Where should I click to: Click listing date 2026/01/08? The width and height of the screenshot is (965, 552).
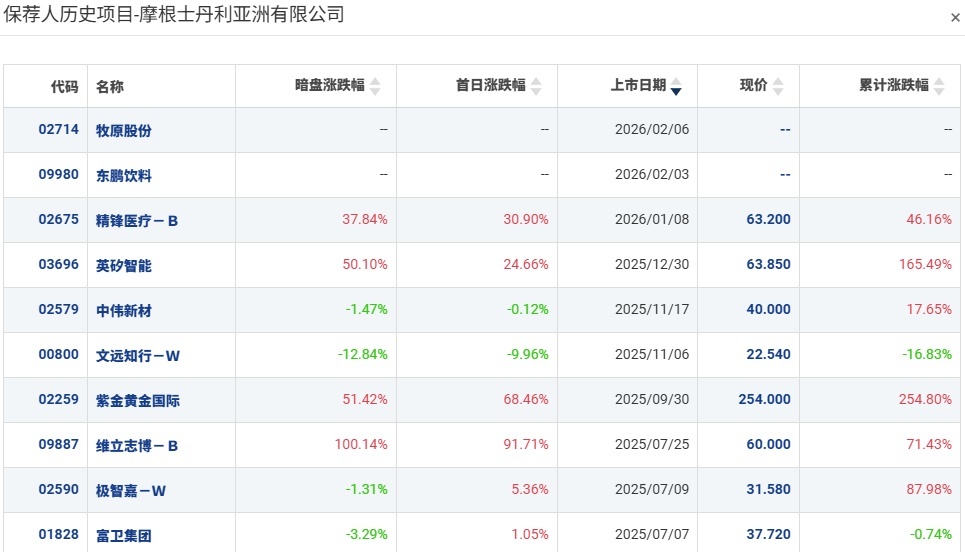[x=652, y=219]
